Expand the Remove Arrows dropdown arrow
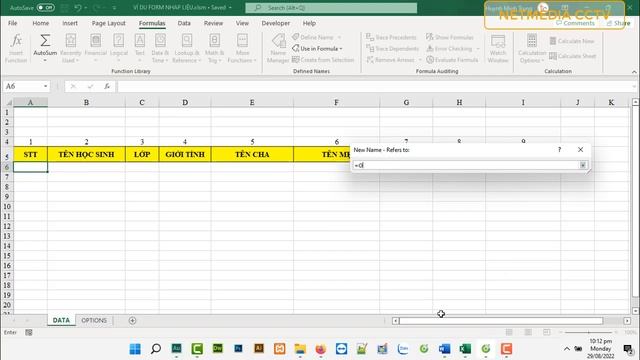The width and height of the screenshot is (640, 360). pos(420,60)
